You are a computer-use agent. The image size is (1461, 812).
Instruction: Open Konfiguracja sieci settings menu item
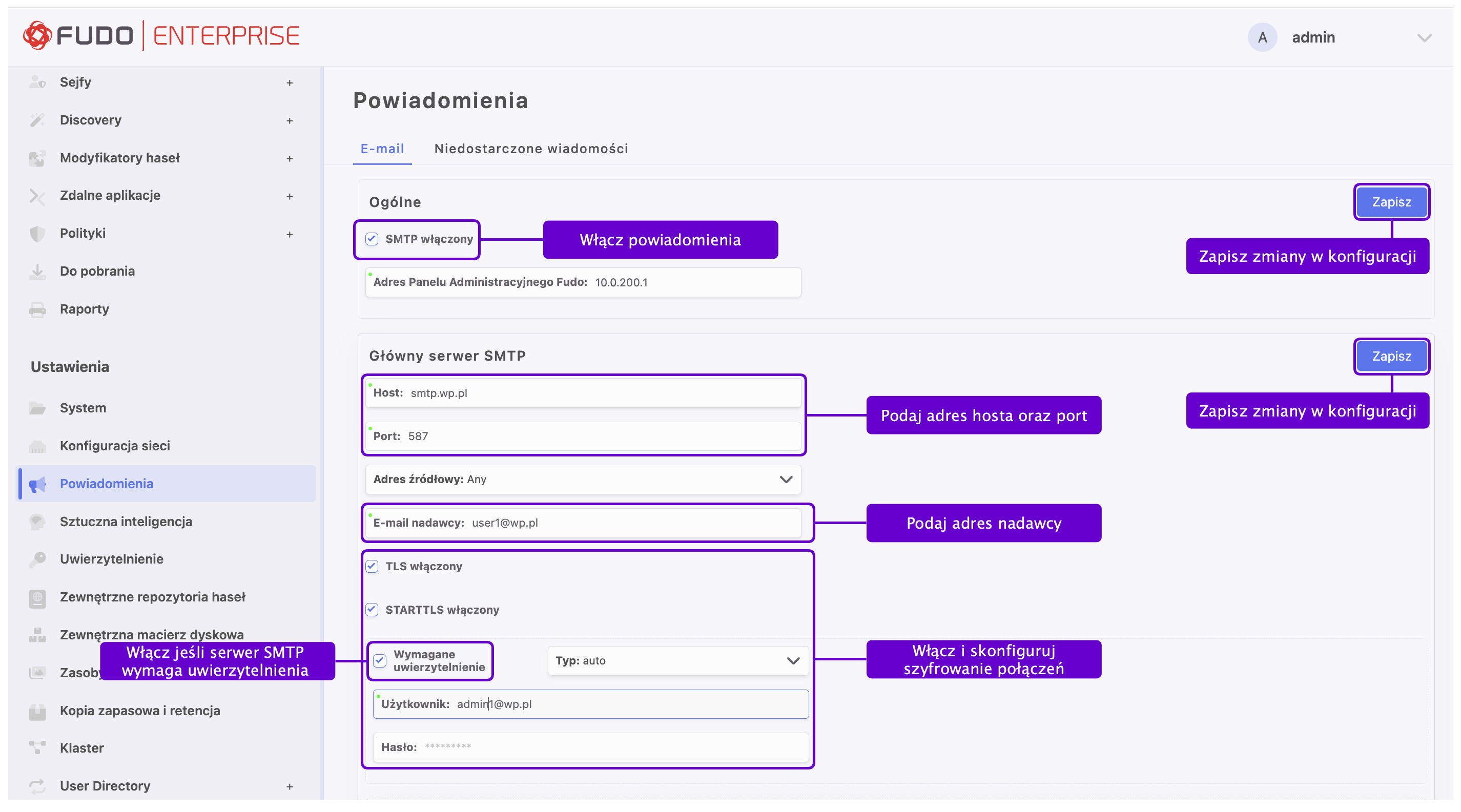point(115,446)
